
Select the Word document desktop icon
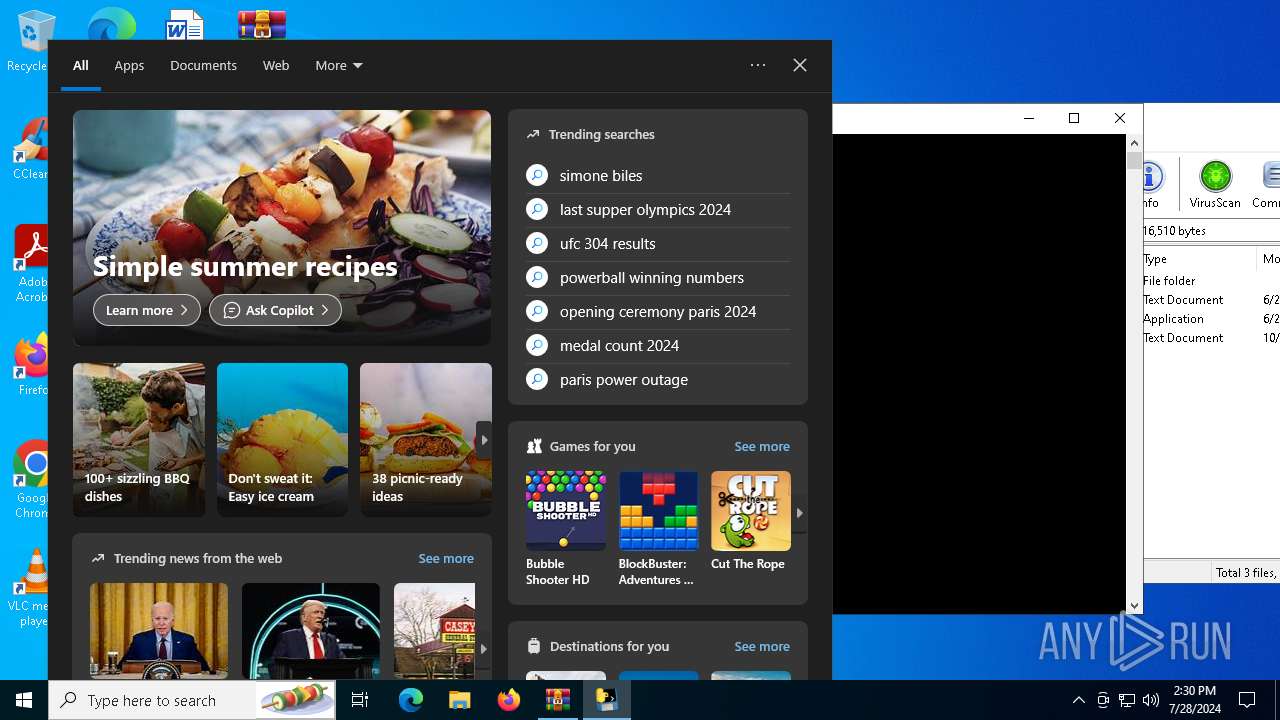[x=185, y=24]
